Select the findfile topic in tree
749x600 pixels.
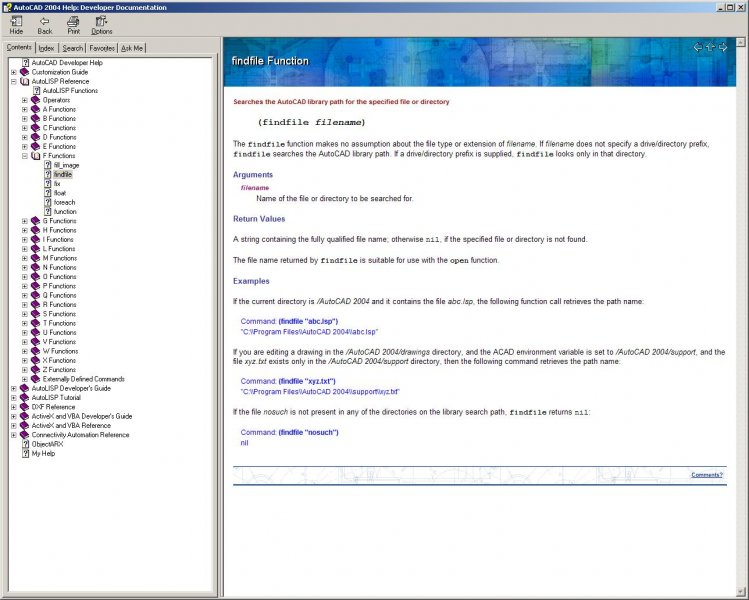(63, 174)
